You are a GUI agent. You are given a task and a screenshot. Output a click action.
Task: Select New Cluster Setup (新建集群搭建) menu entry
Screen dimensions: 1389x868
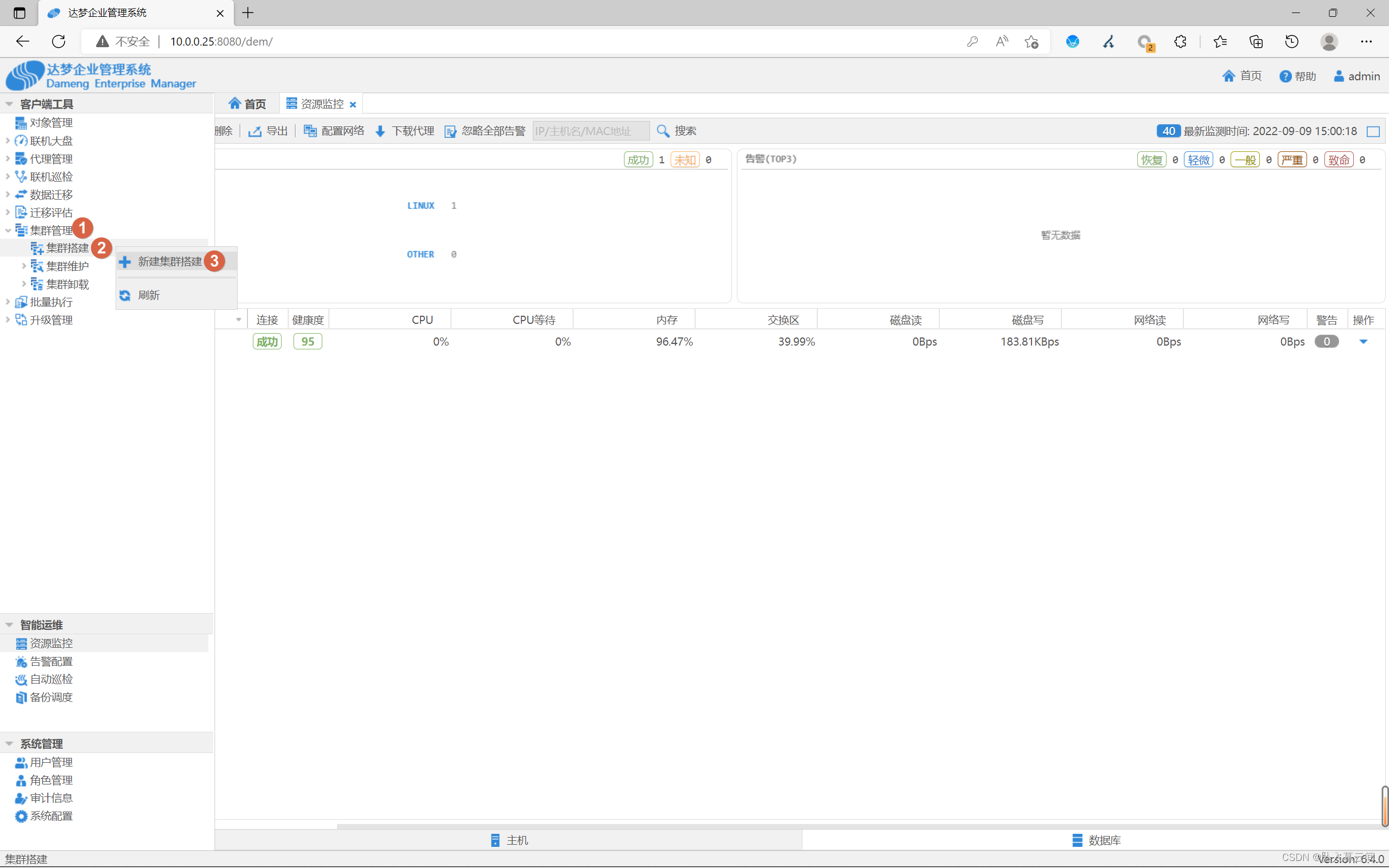tap(169, 262)
